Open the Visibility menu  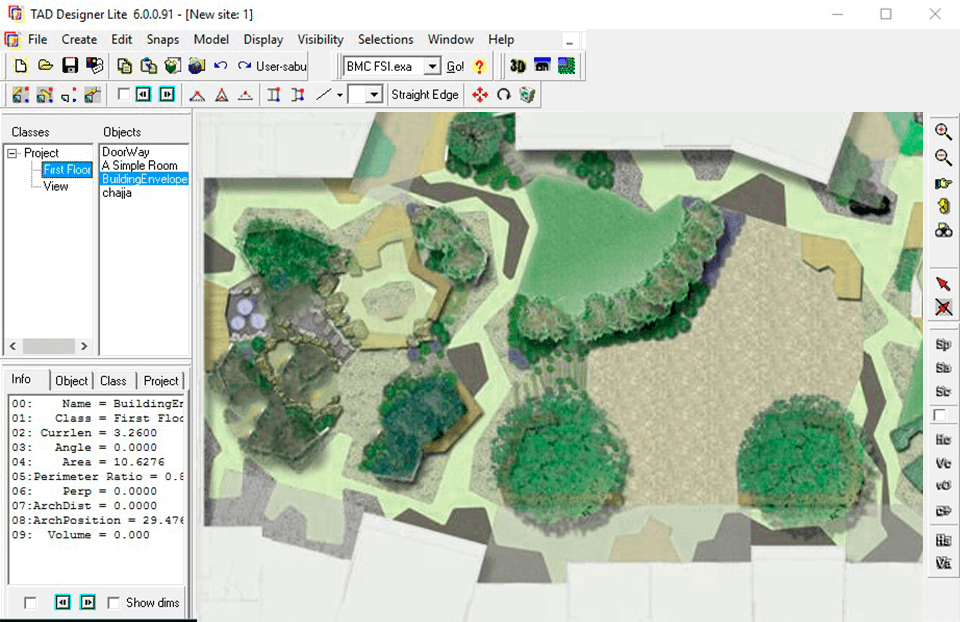320,39
